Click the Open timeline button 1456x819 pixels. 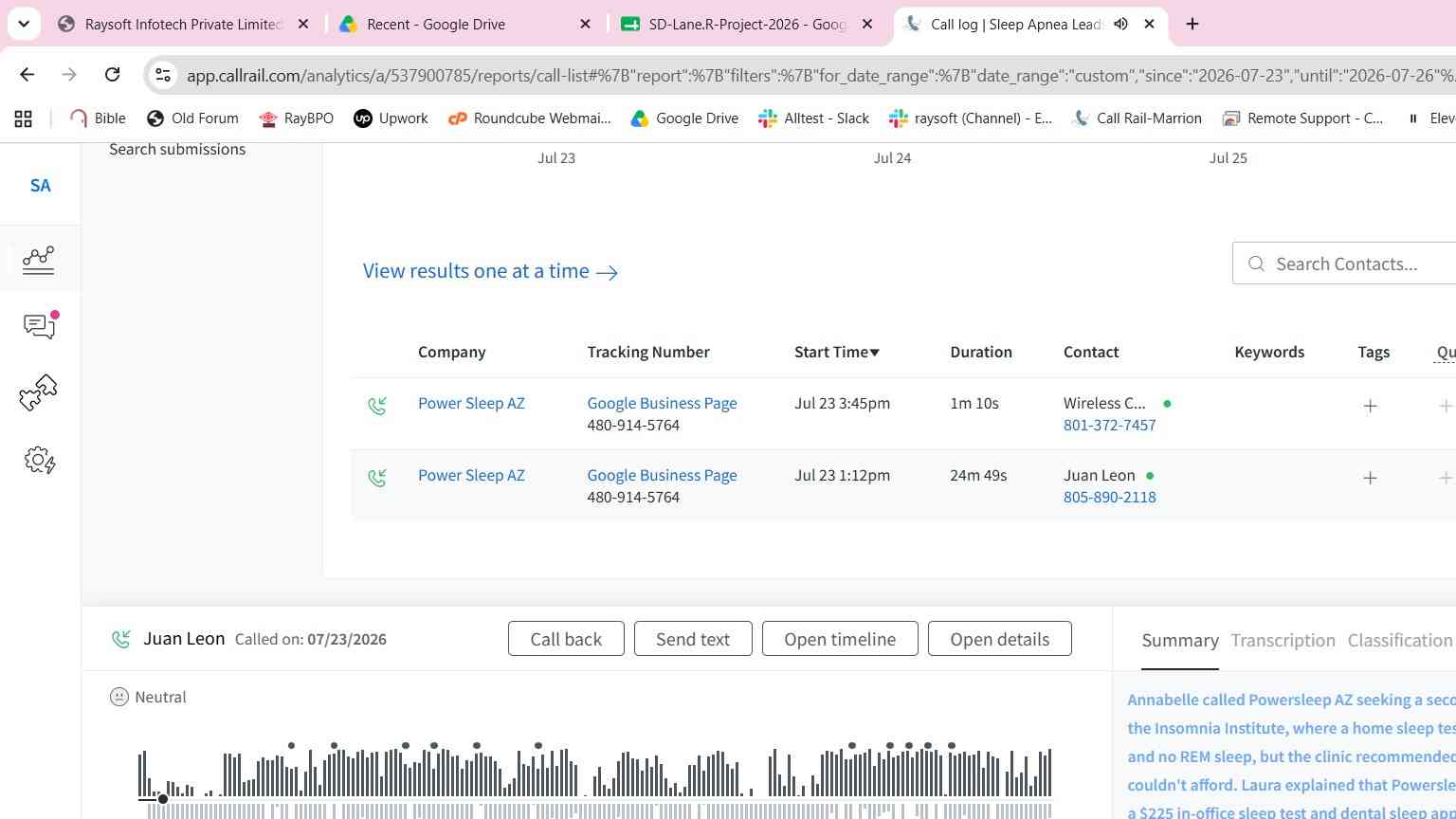tap(840, 639)
